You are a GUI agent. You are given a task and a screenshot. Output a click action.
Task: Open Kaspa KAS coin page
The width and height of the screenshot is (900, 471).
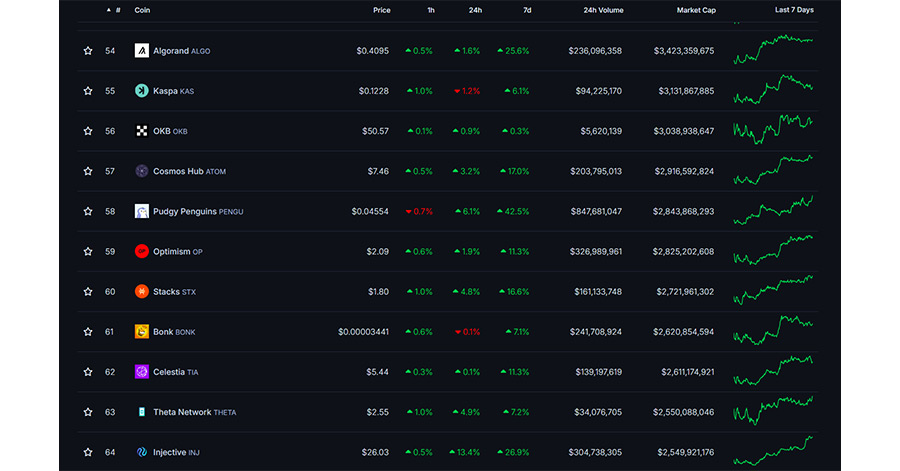173,91
